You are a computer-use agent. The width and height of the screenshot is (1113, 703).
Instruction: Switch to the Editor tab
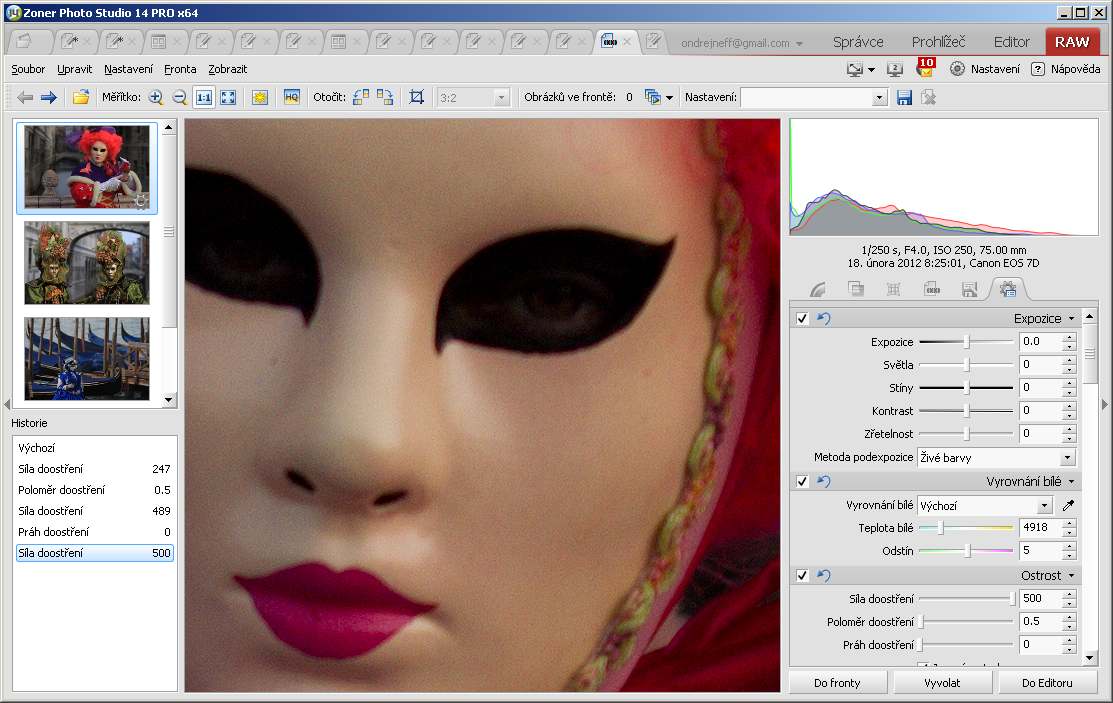click(x=1011, y=42)
